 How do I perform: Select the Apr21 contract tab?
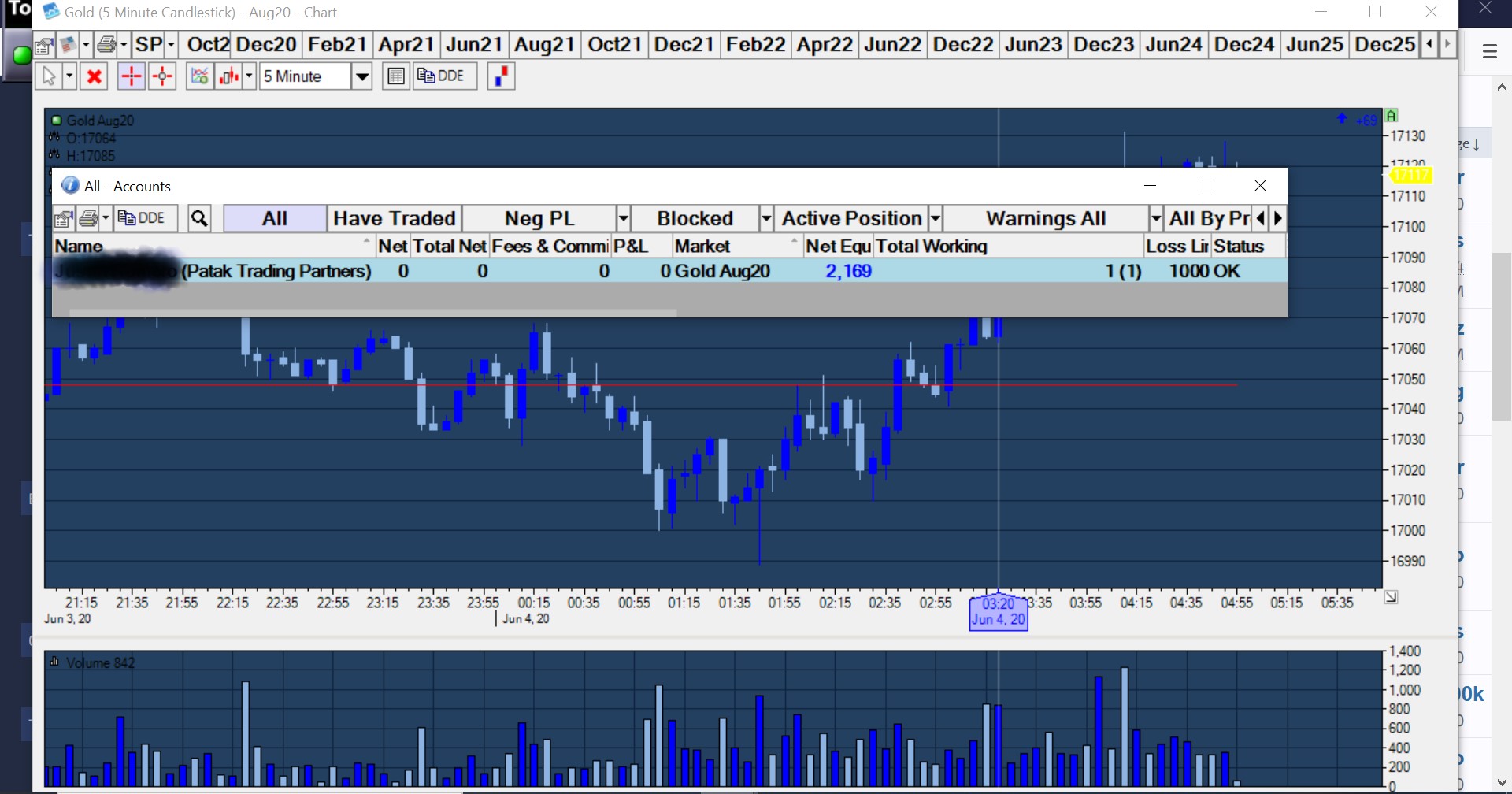406,45
